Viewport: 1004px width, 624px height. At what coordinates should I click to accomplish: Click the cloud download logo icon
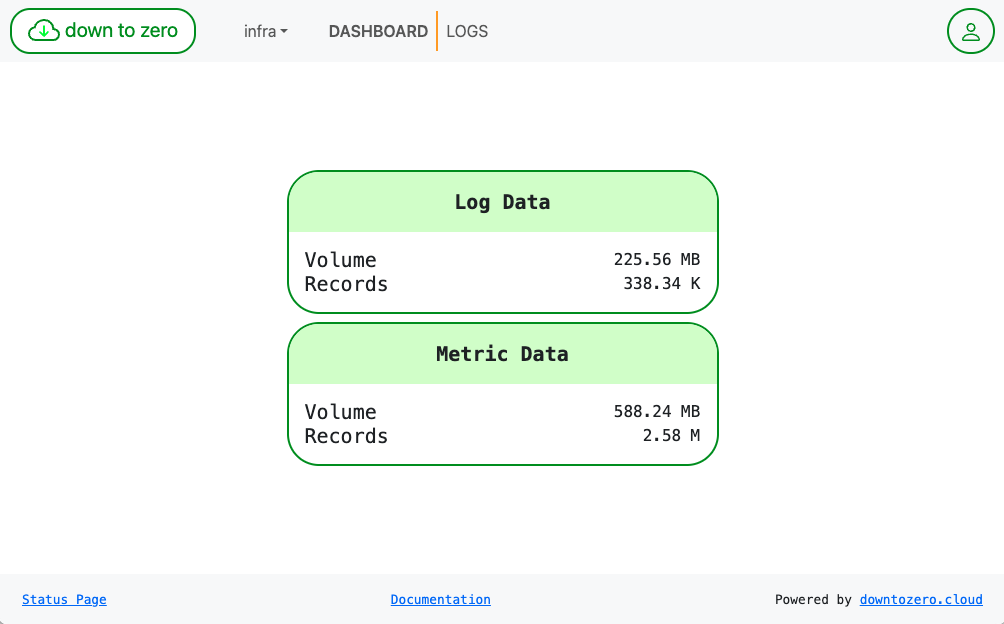pos(44,31)
